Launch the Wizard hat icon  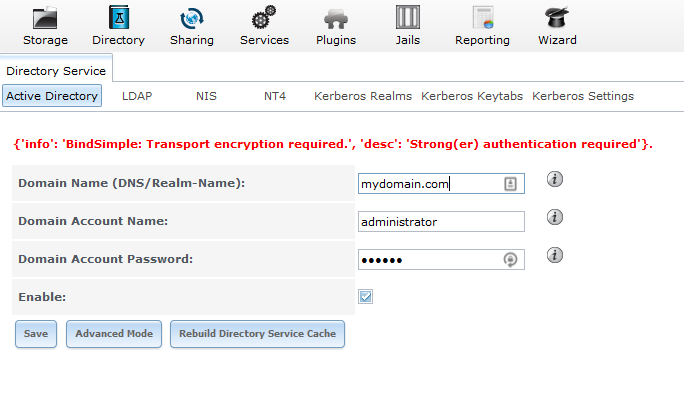(x=557, y=17)
